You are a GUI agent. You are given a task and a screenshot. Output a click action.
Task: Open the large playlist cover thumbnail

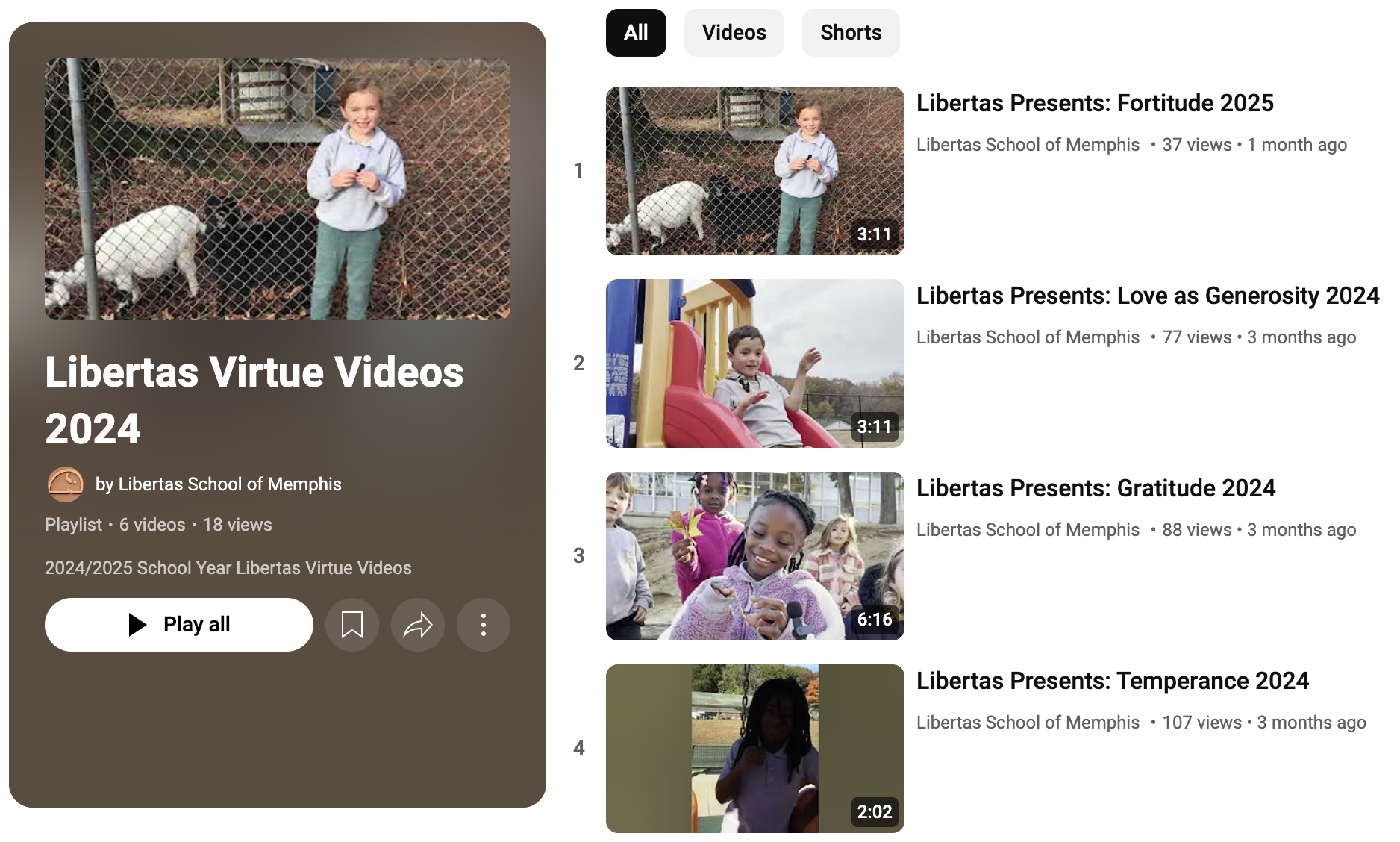pos(278,189)
